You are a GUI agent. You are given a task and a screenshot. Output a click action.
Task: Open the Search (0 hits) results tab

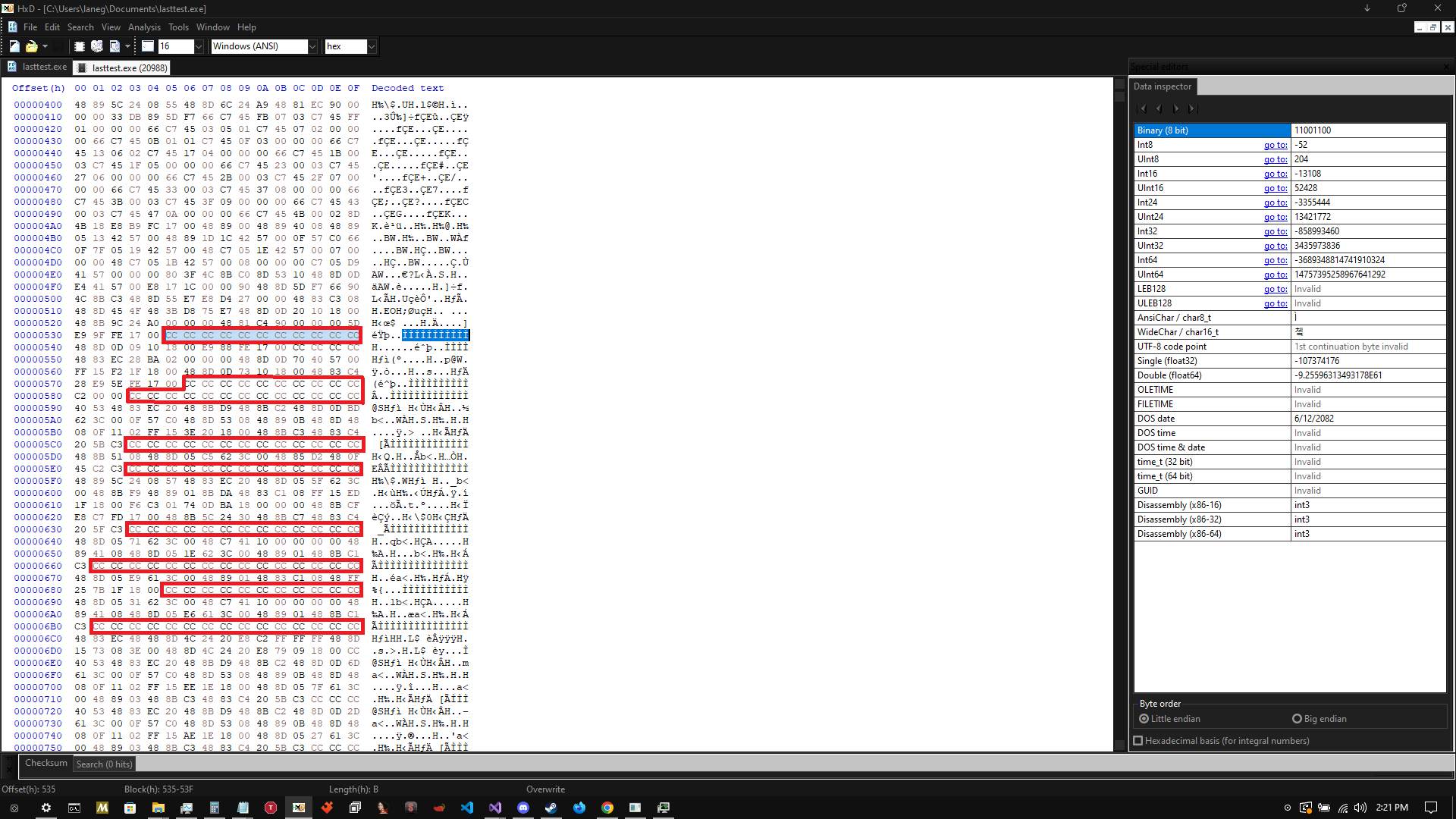104,764
